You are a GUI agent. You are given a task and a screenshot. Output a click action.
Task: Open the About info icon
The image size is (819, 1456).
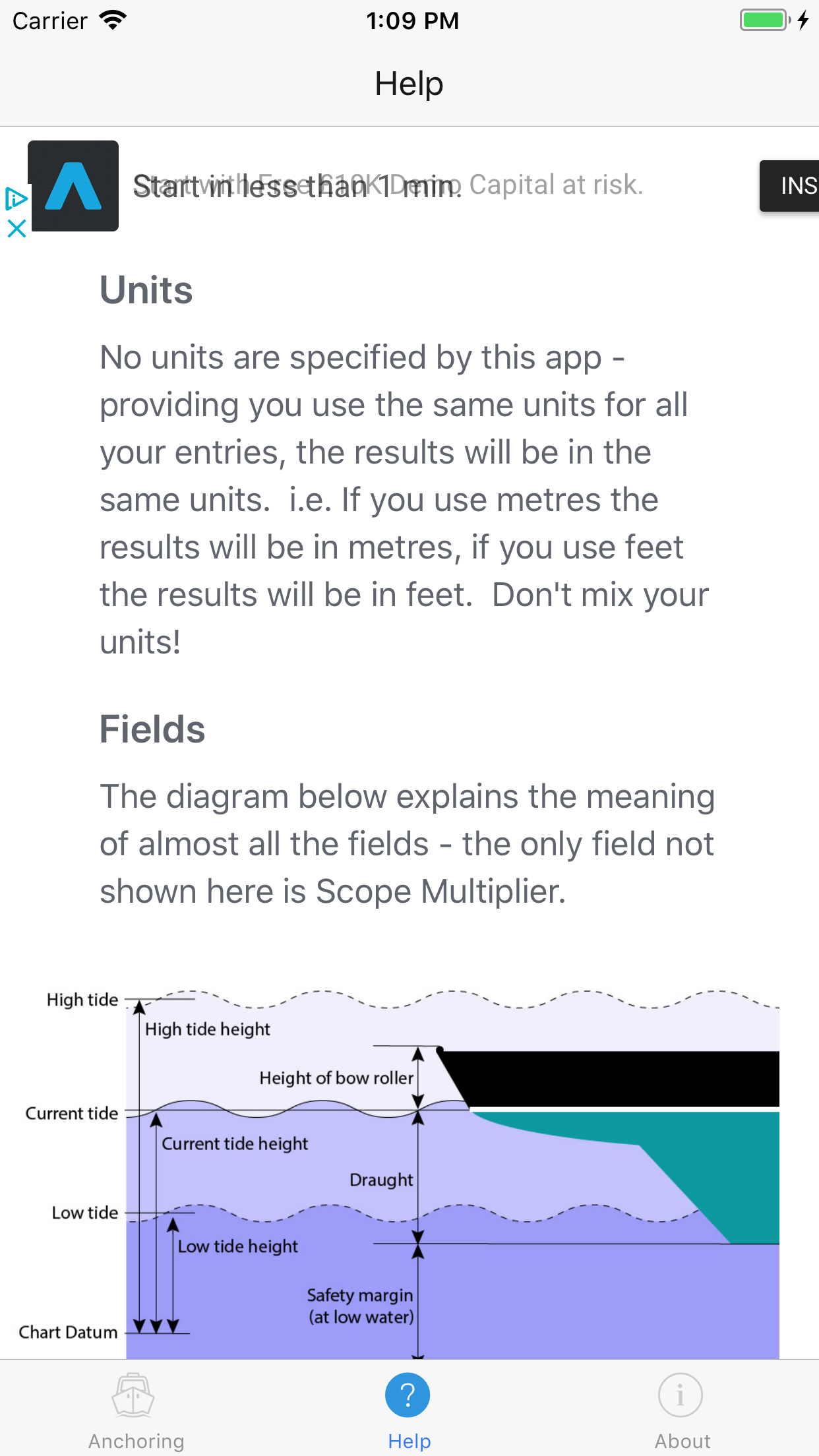[680, 1395]
